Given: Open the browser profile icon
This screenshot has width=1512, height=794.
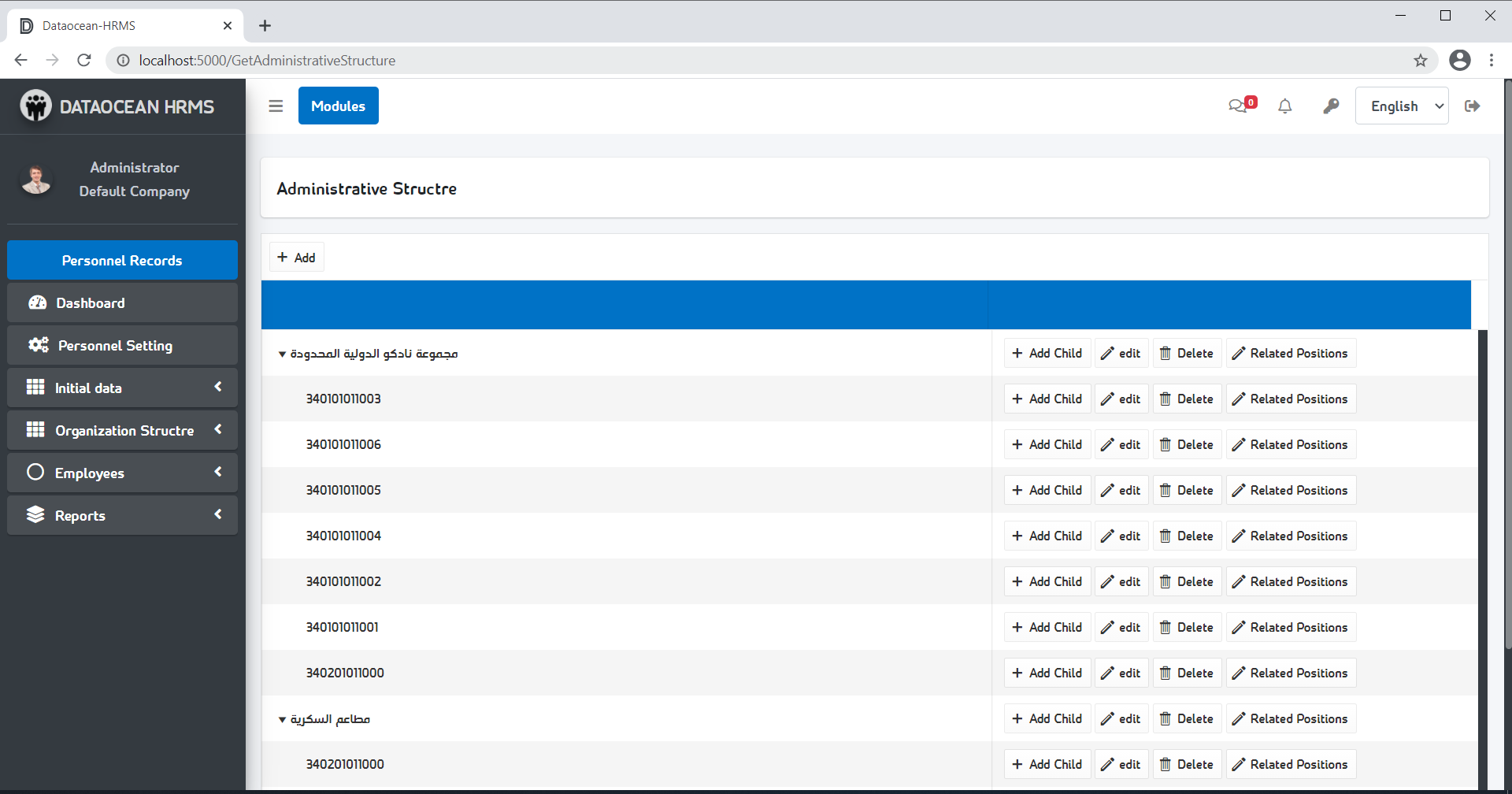Looking at the screenshot, I should (1459, 61).
